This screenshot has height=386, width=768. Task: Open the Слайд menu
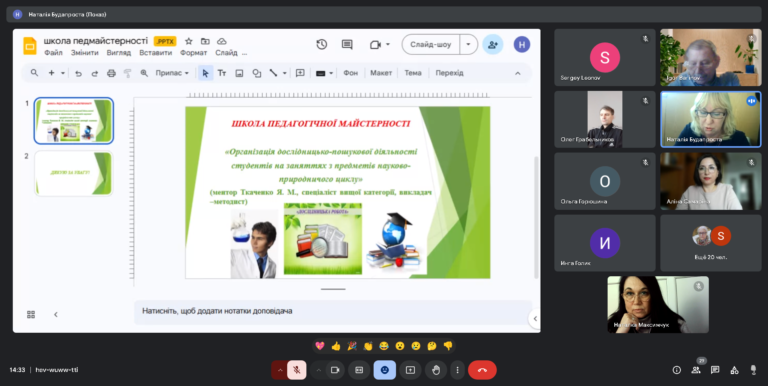(226, 53)
